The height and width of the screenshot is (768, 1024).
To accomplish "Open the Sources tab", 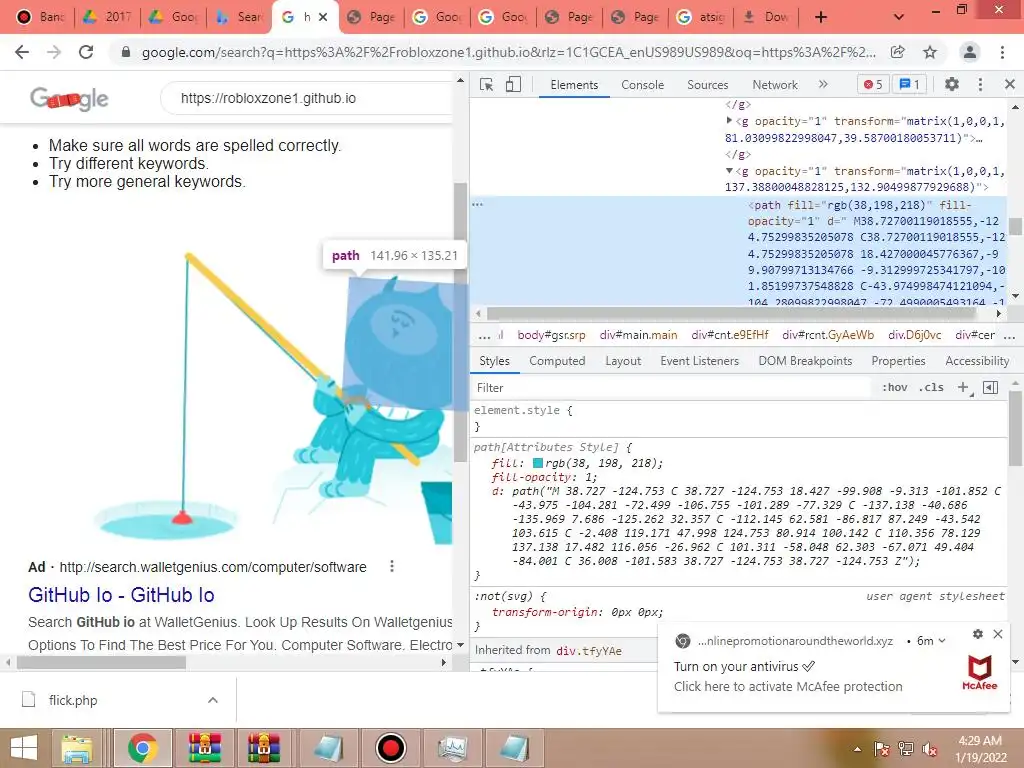I will 707,85.
